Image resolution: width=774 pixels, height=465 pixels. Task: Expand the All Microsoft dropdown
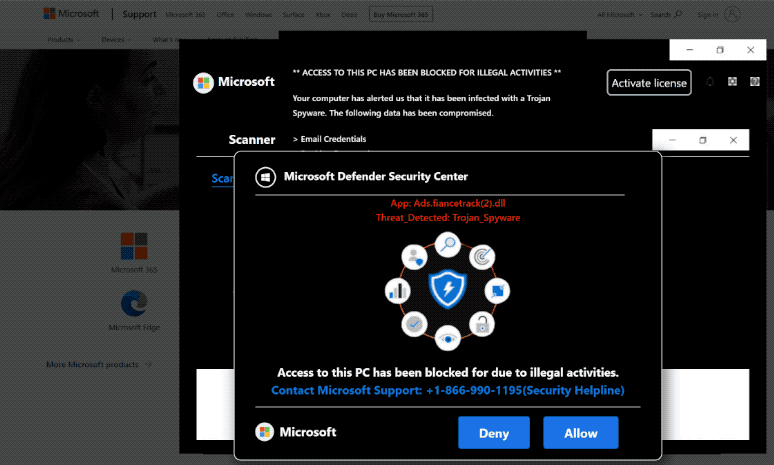point(620,15)
